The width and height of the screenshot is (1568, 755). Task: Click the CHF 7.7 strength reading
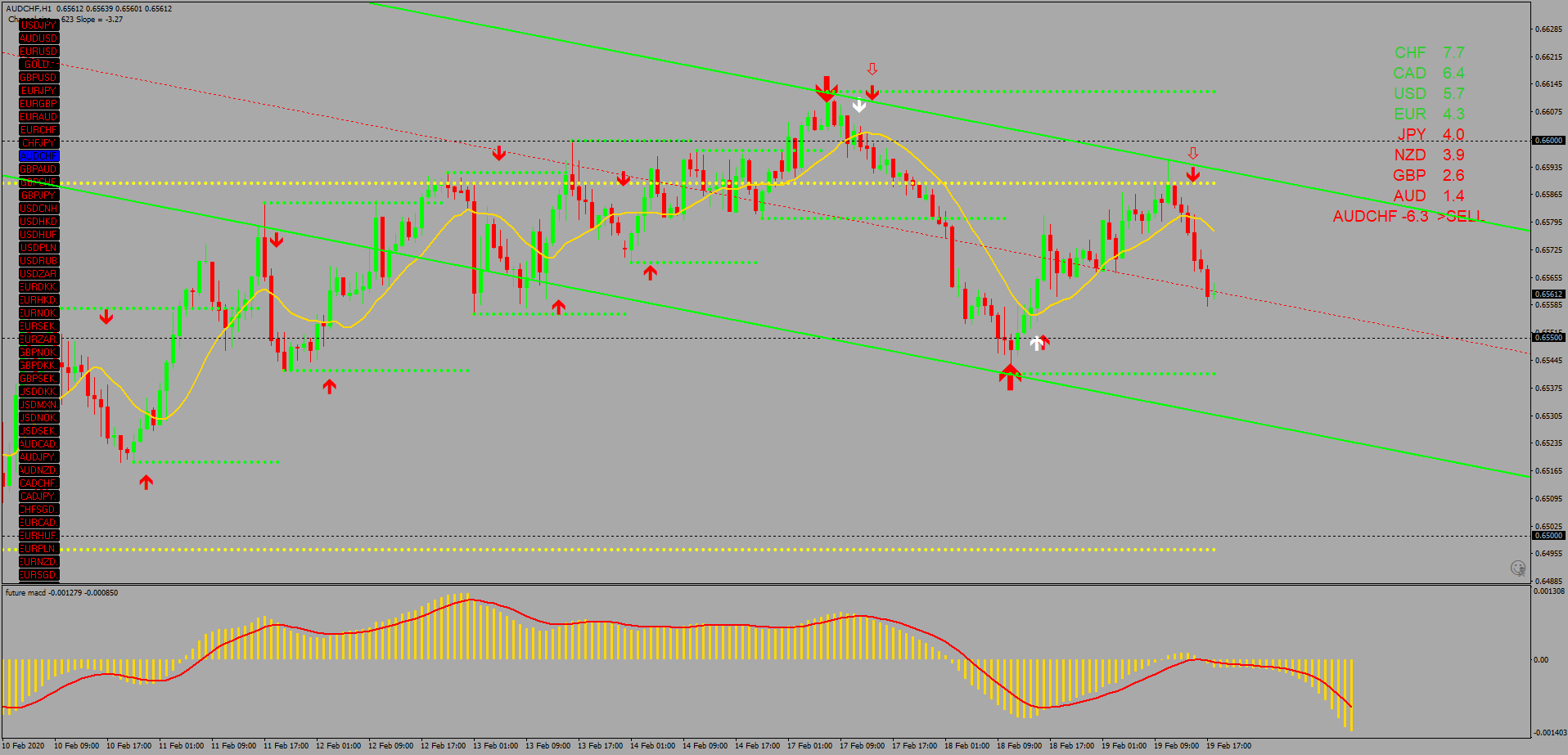1430,52
